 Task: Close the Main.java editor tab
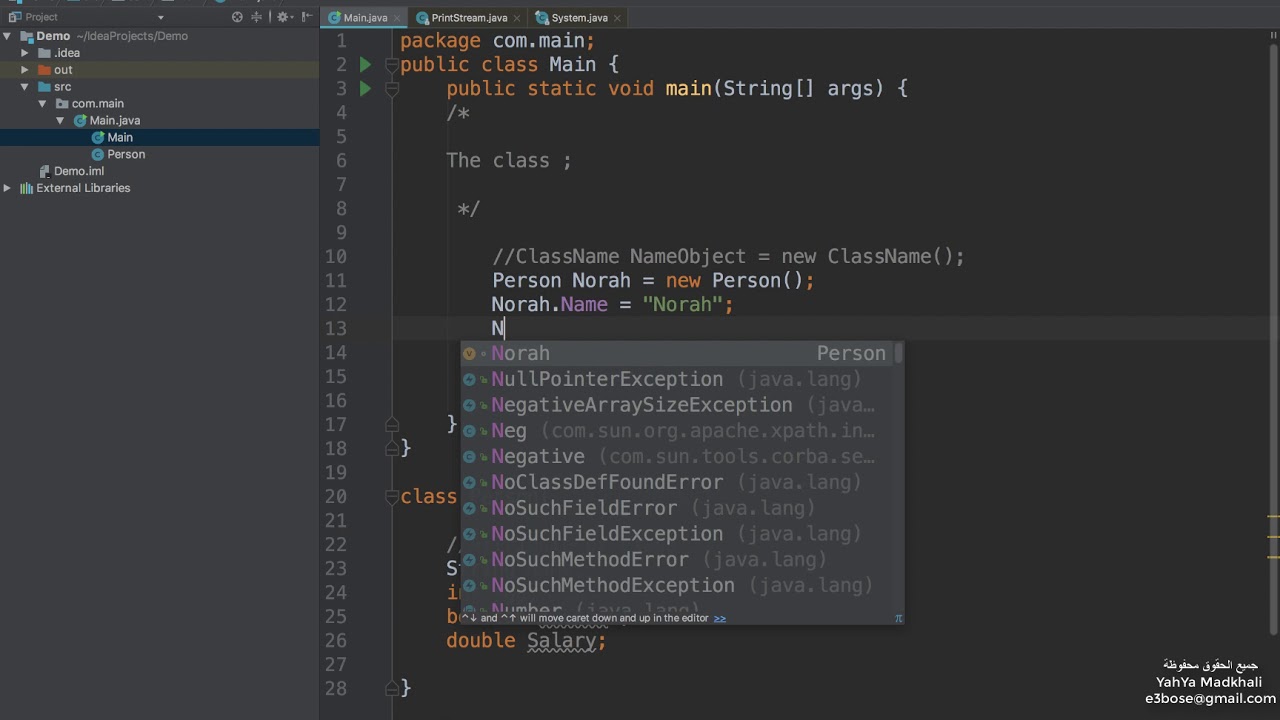(397, 18)
